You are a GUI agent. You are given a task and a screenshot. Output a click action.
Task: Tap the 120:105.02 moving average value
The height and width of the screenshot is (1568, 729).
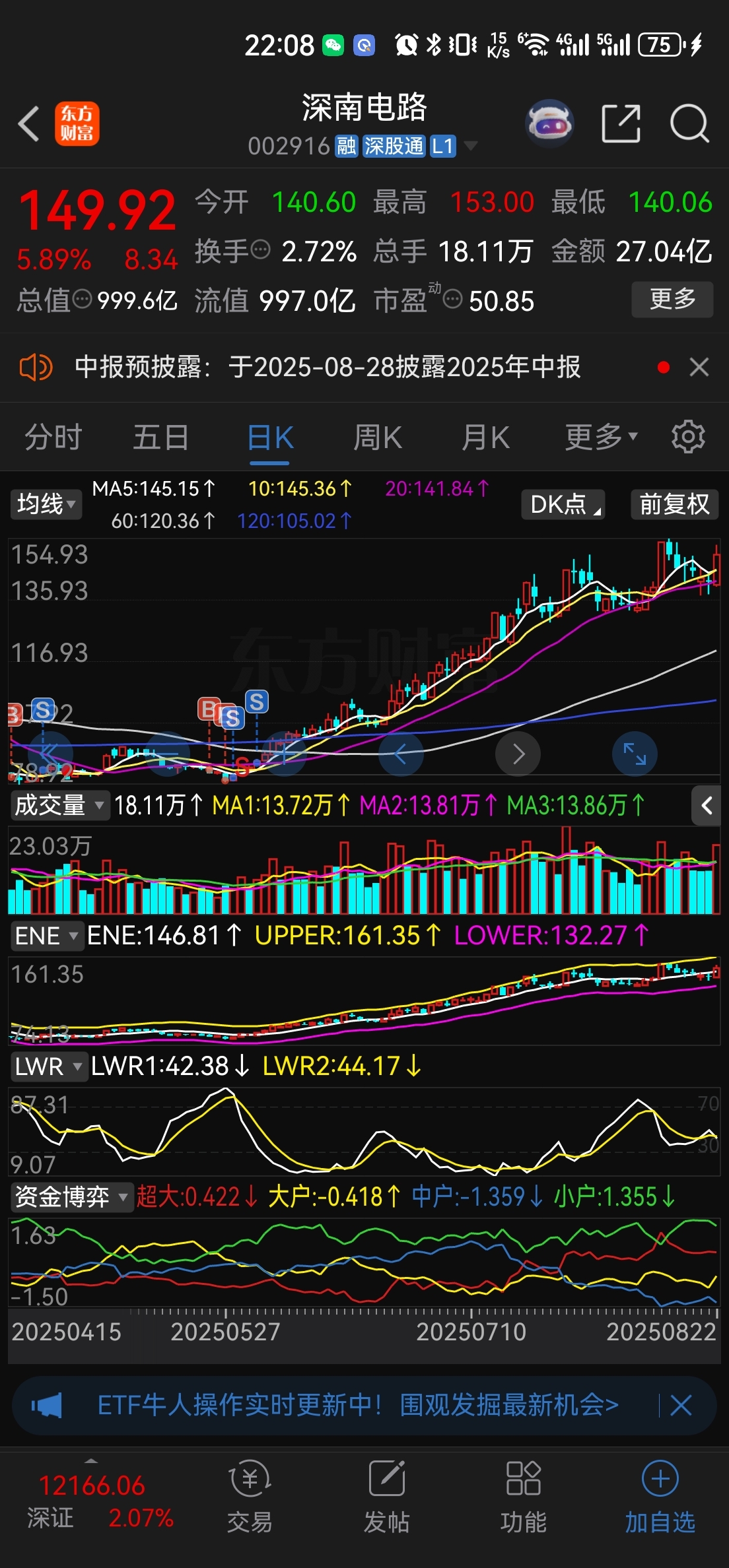(295, 521)
